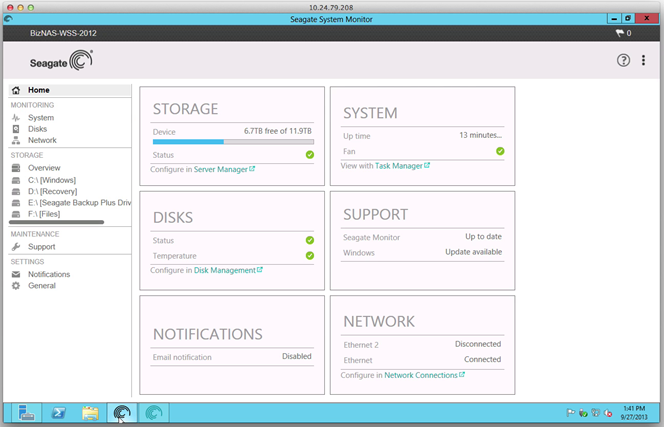Click the Support wrench icon
The image size is (664, 427).
tap(16, 247)
